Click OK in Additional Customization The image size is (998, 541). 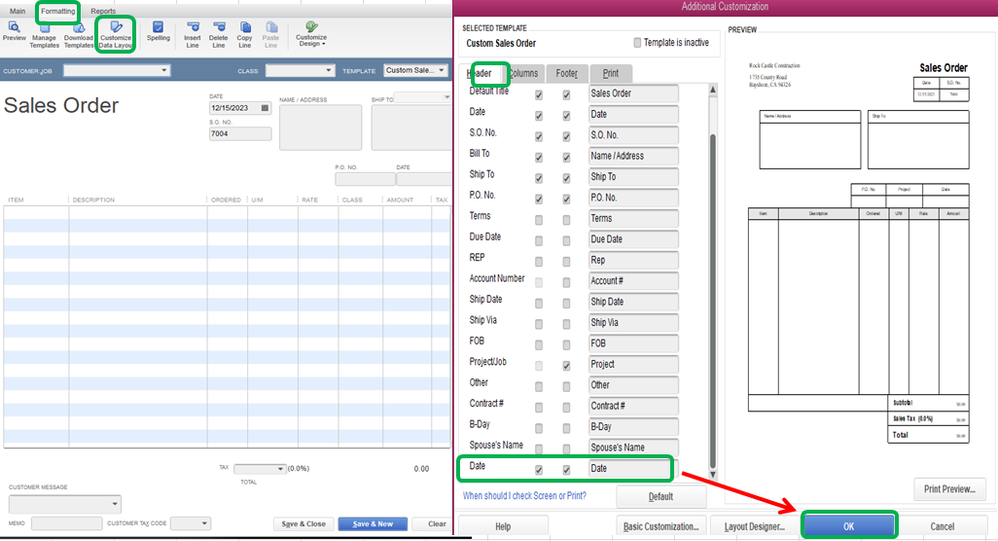click(848, 526)
